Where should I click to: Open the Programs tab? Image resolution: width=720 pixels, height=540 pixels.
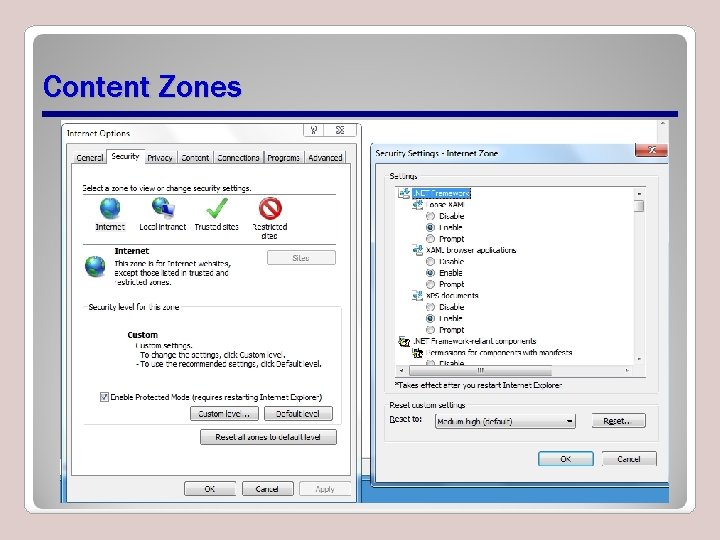tap(283, 158)
